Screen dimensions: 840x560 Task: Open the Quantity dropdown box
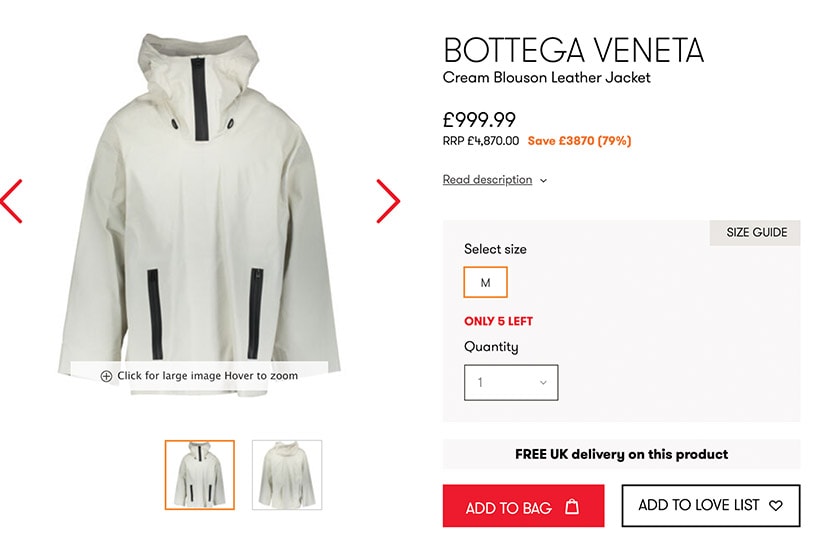click(510, 382)
